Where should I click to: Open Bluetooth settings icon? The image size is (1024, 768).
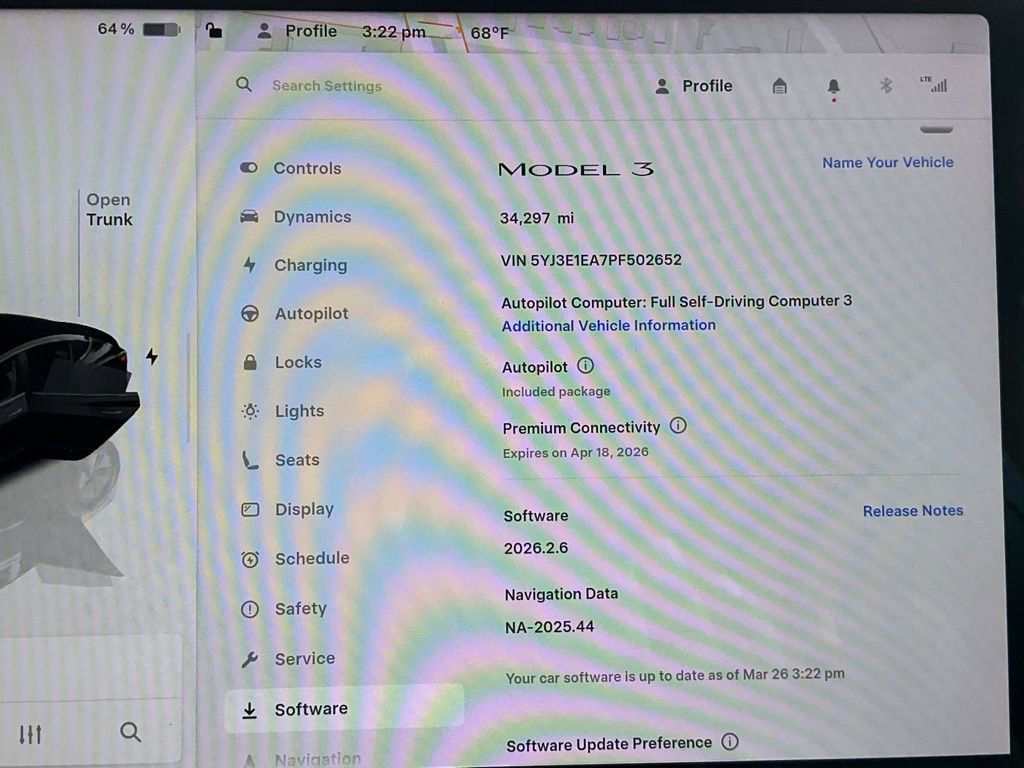886,85
